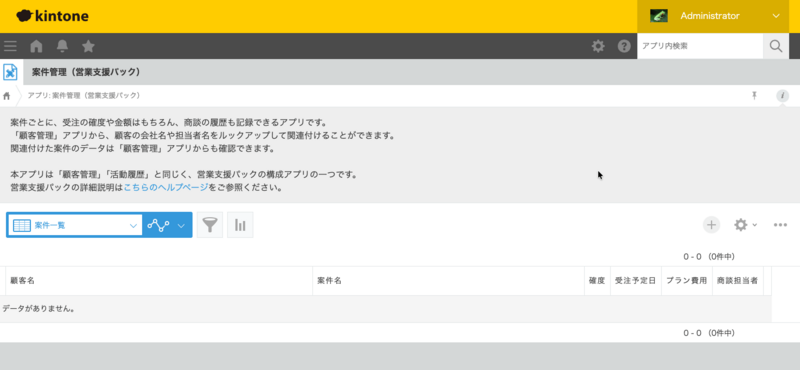The image size is (800, 370).
Task: Click the breadcrumb home icon
Action: click(x=7, y=96)
